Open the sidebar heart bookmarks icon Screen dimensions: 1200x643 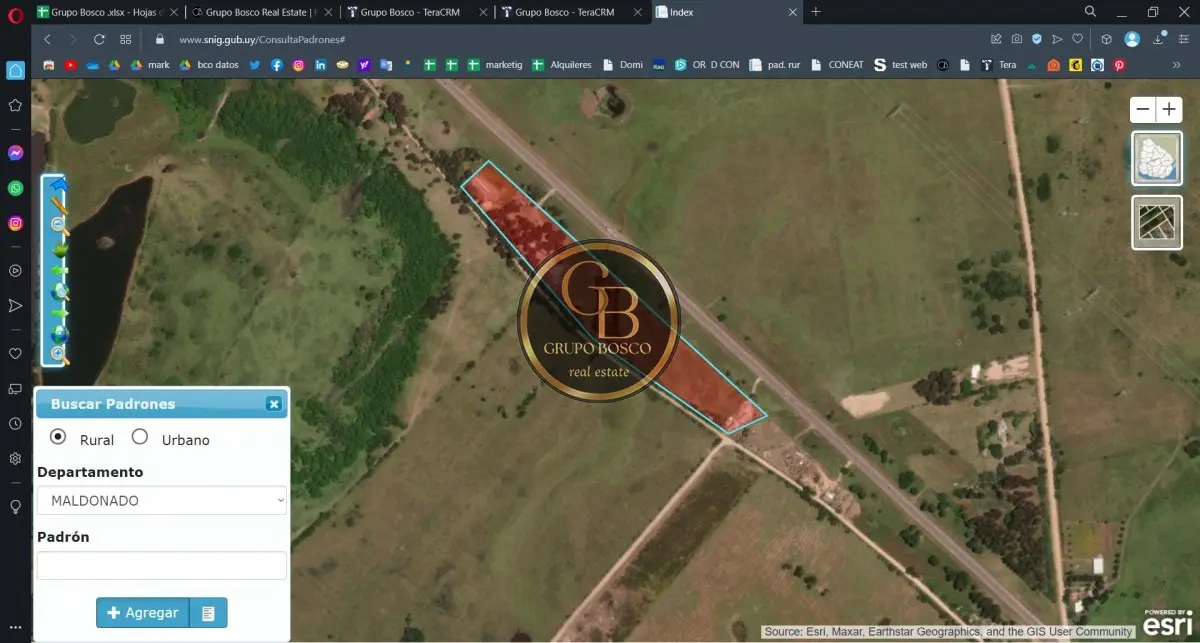pos(15,353)
